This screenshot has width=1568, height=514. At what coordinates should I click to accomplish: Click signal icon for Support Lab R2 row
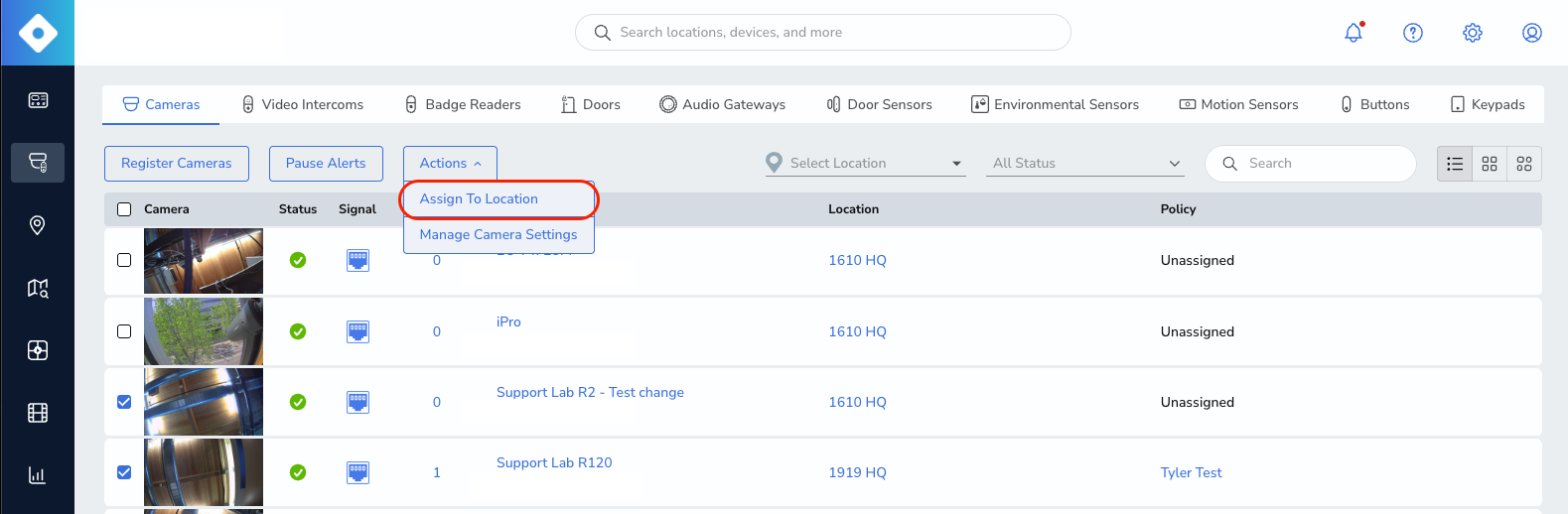click(x=357, y=402)
